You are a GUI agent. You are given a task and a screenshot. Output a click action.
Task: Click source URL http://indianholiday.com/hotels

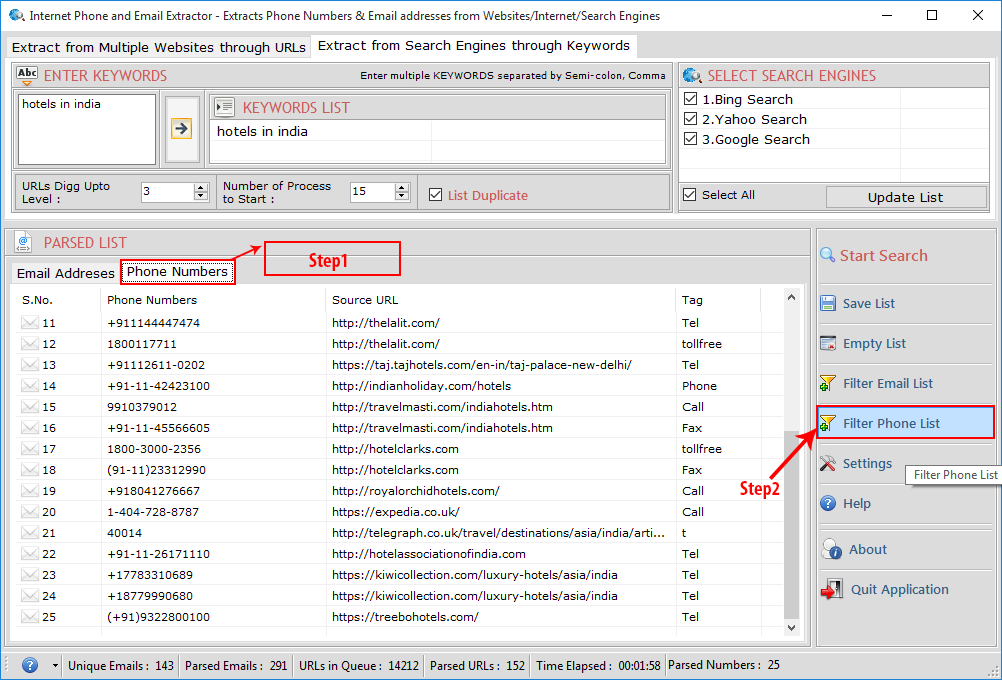421,386
